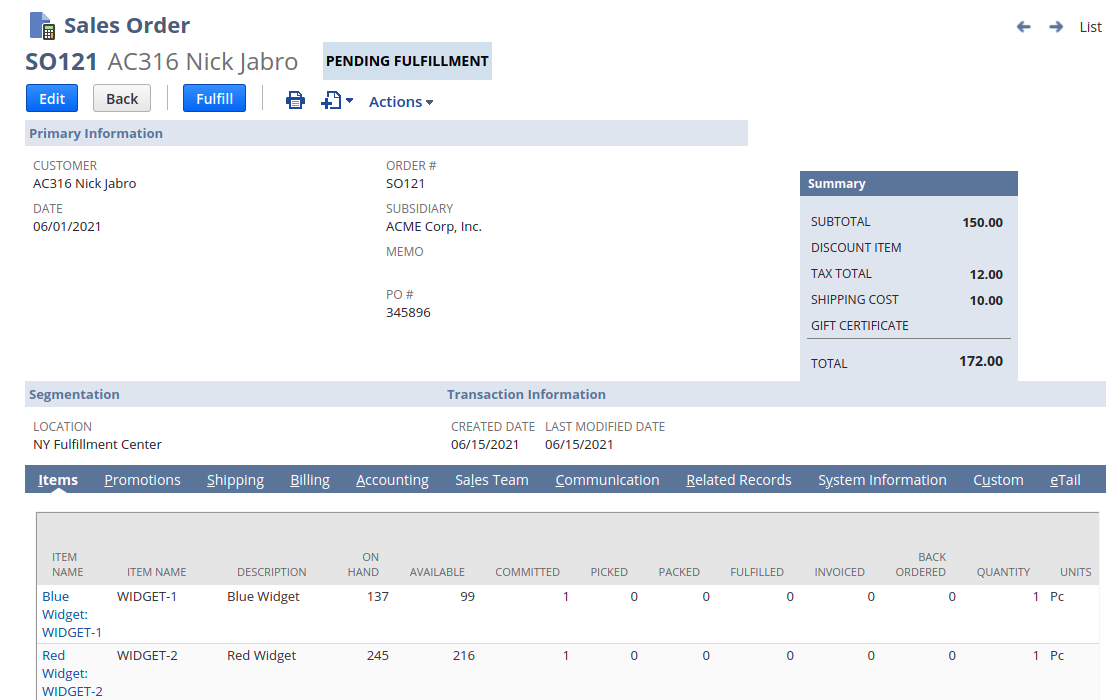The image size is (1106, 700).
Task: Click the AVAILABLE column header
Action: click(x=437, y=572)
